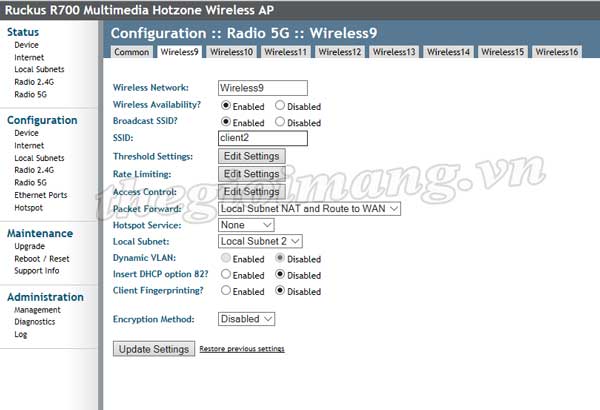This screenshot has width=600, height=410.
Task: Open Status Radio 5G page
Action: pos(31,94)
